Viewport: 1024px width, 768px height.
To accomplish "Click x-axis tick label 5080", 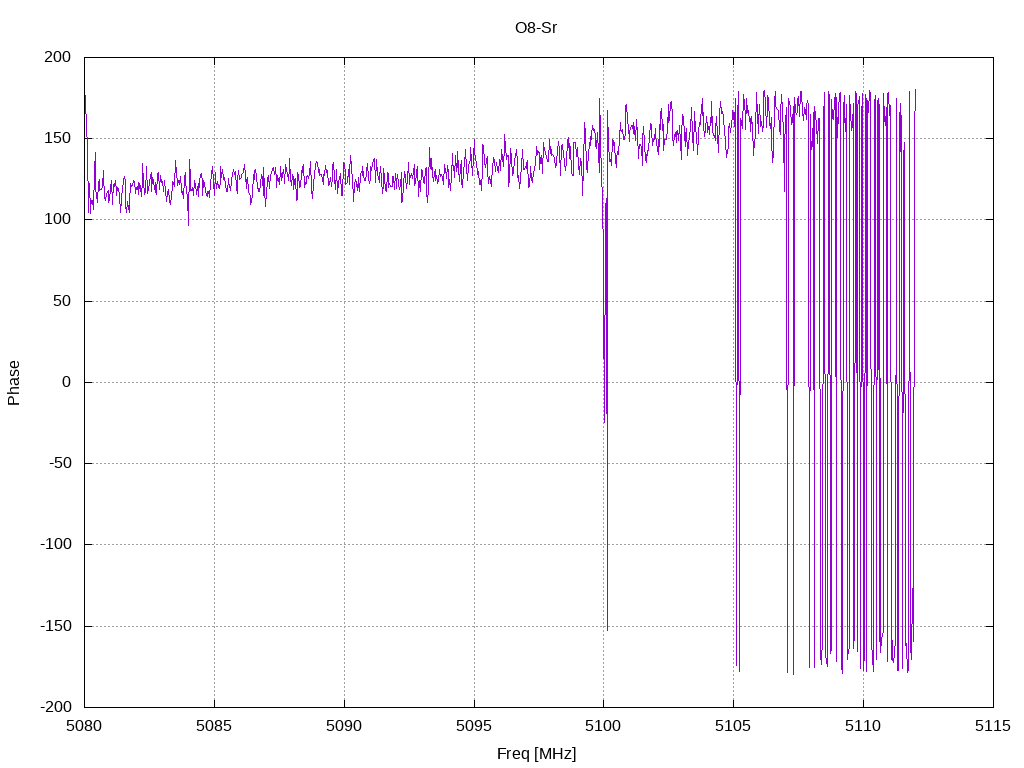I will (x=84, y=726).
